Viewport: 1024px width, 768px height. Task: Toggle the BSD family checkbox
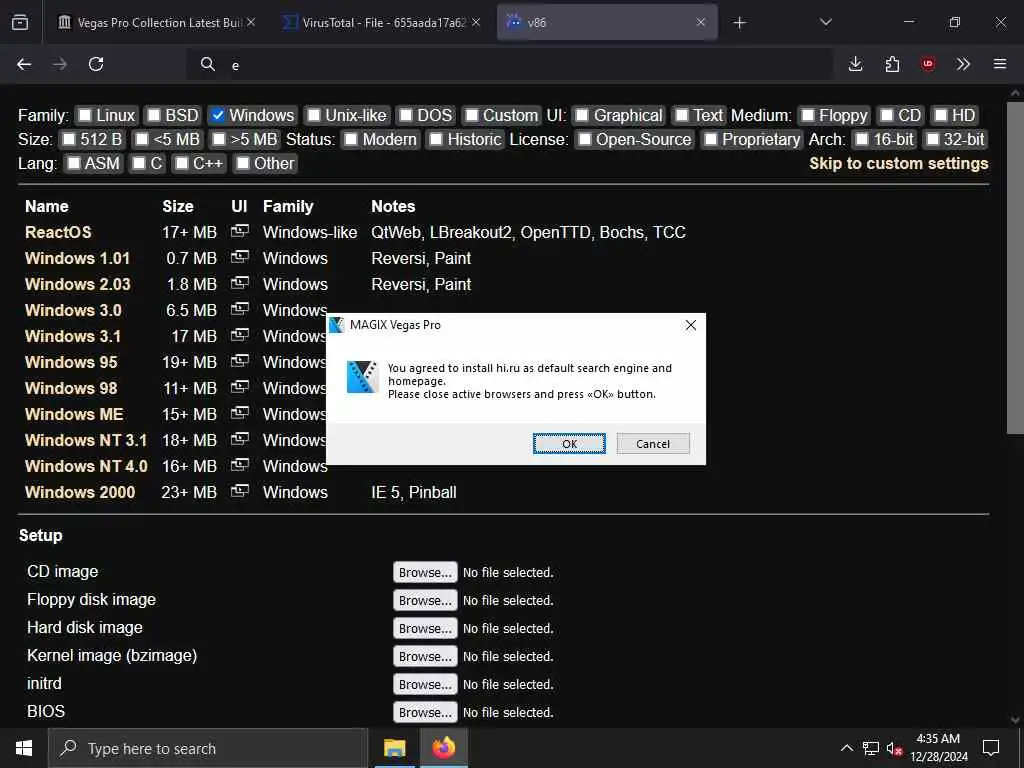click(153, 116)
